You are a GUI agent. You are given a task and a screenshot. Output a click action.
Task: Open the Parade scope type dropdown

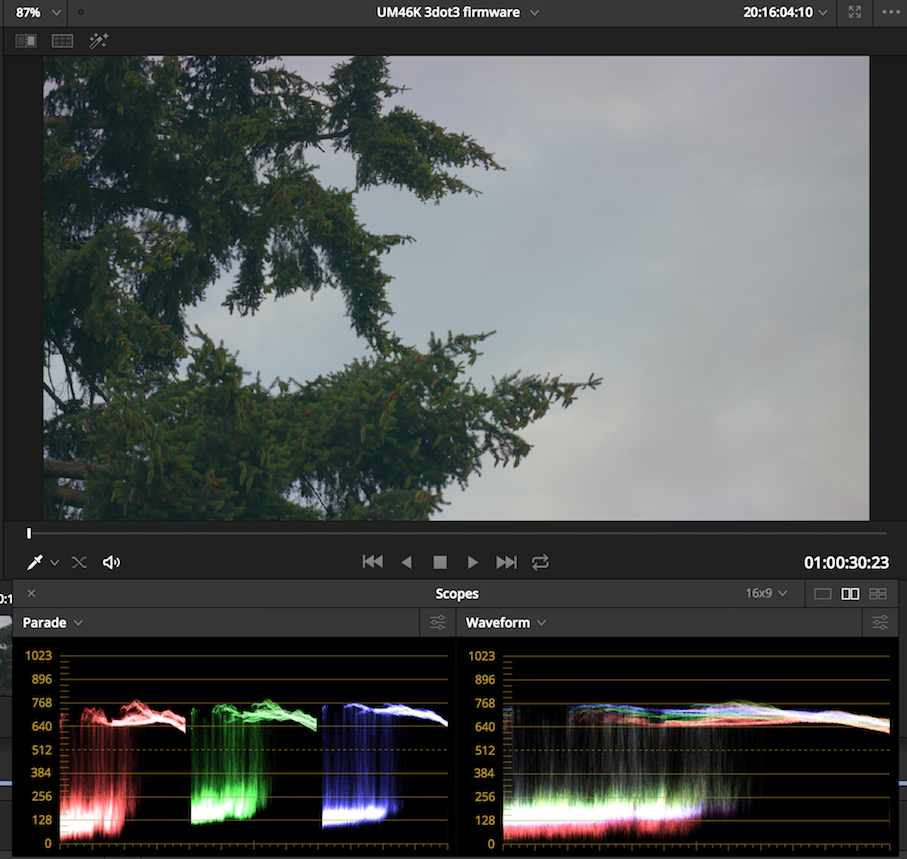point(53,622)
